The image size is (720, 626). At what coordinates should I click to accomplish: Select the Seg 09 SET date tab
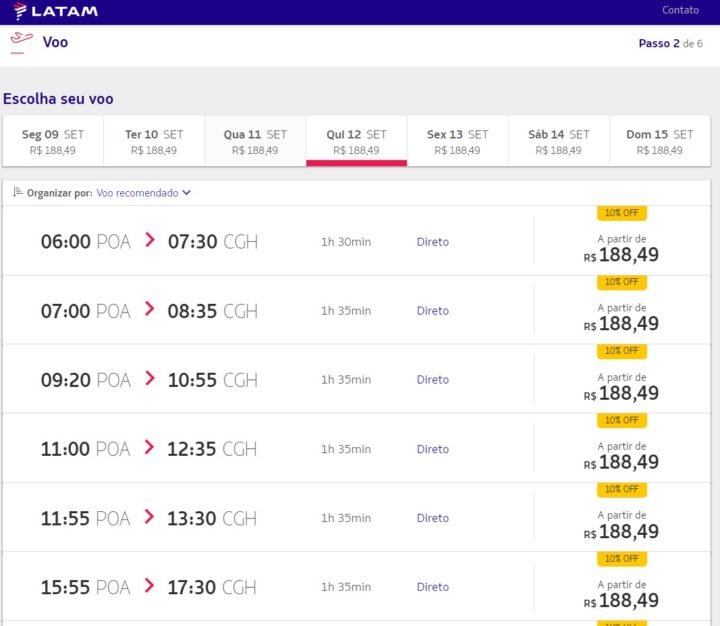point(53,141)
